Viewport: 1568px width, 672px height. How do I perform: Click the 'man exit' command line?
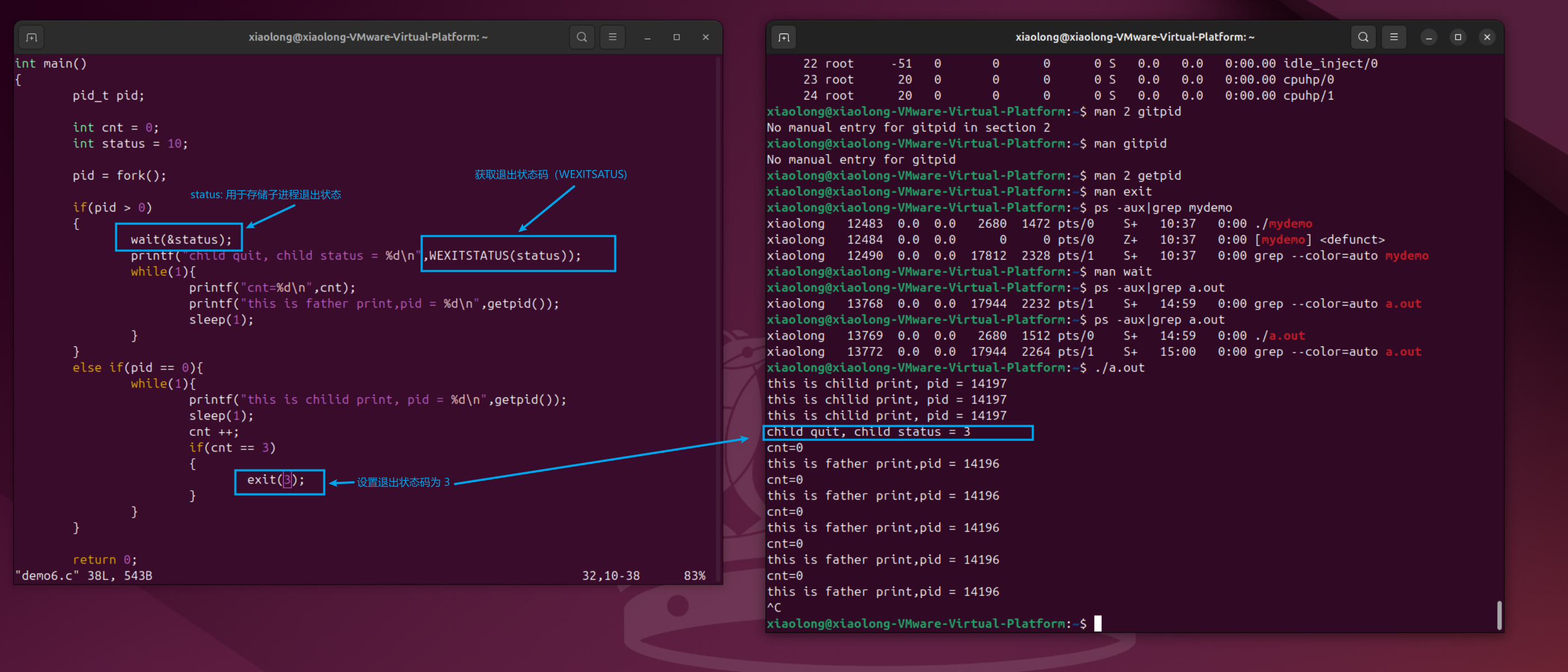(x=959, y=192)
